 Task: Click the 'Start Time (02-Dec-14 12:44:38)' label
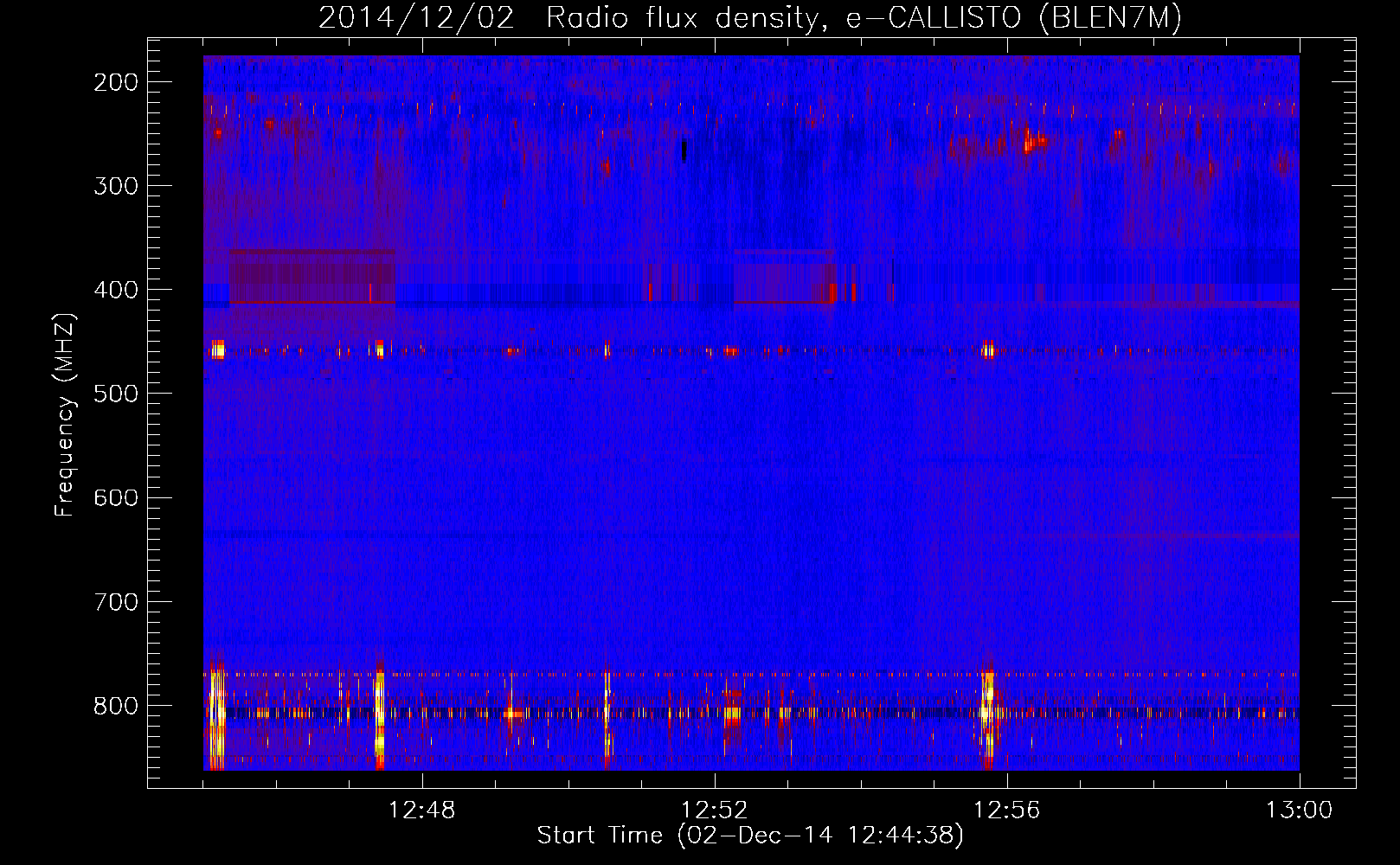tap(750, 836)
